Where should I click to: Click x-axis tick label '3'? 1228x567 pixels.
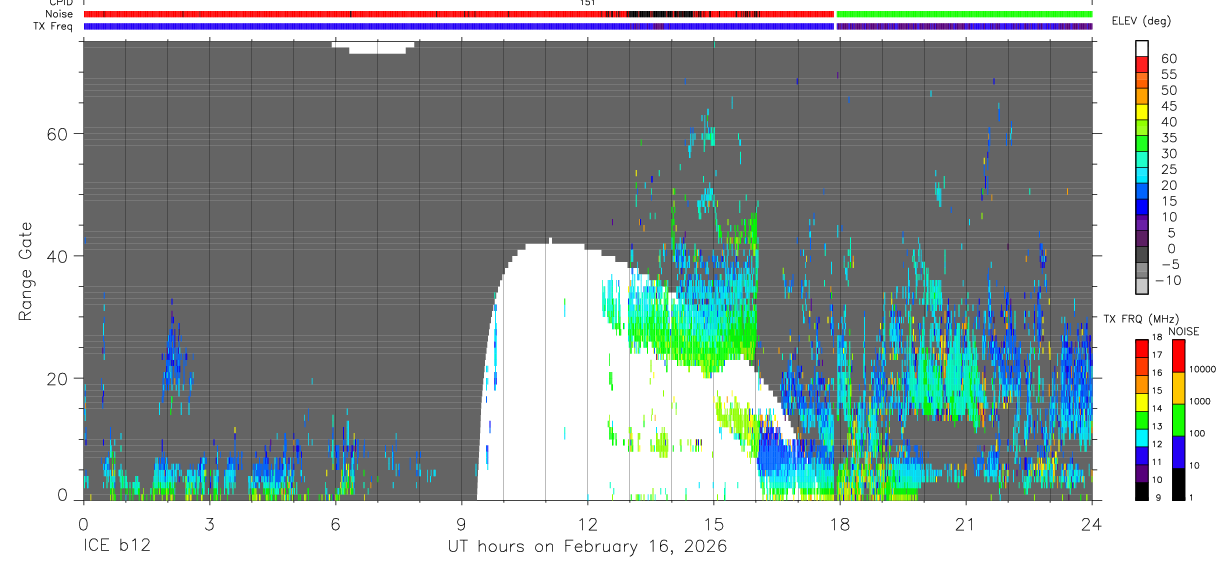click(209, 524)
